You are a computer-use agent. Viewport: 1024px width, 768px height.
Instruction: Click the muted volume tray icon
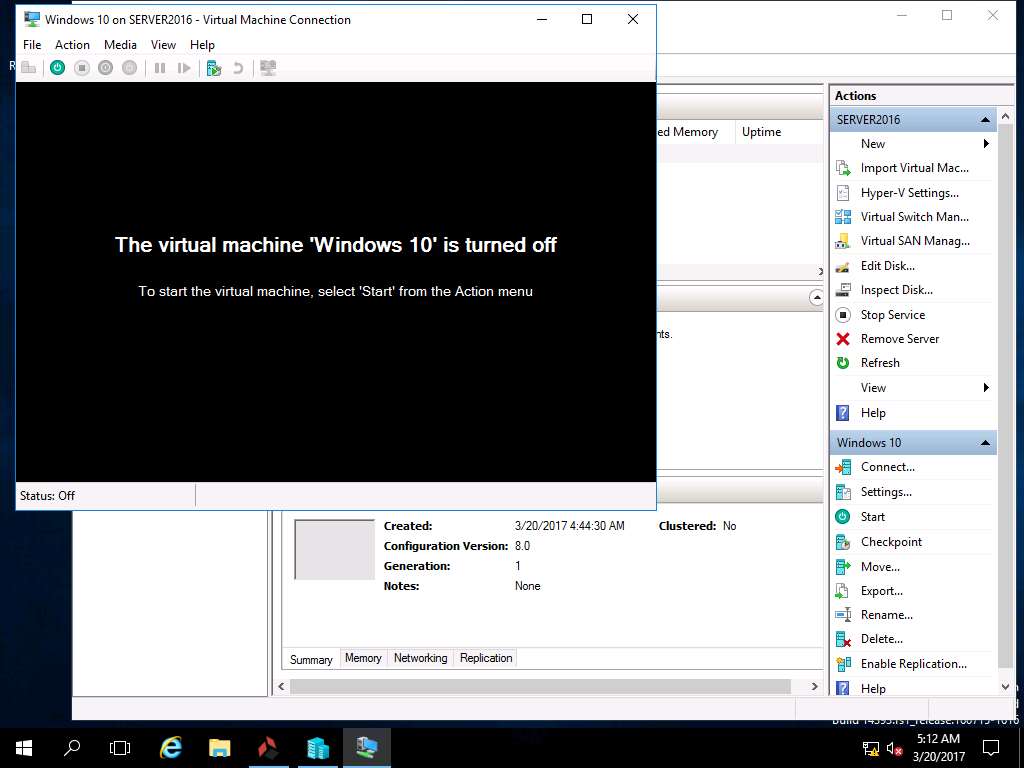(894, 748)
